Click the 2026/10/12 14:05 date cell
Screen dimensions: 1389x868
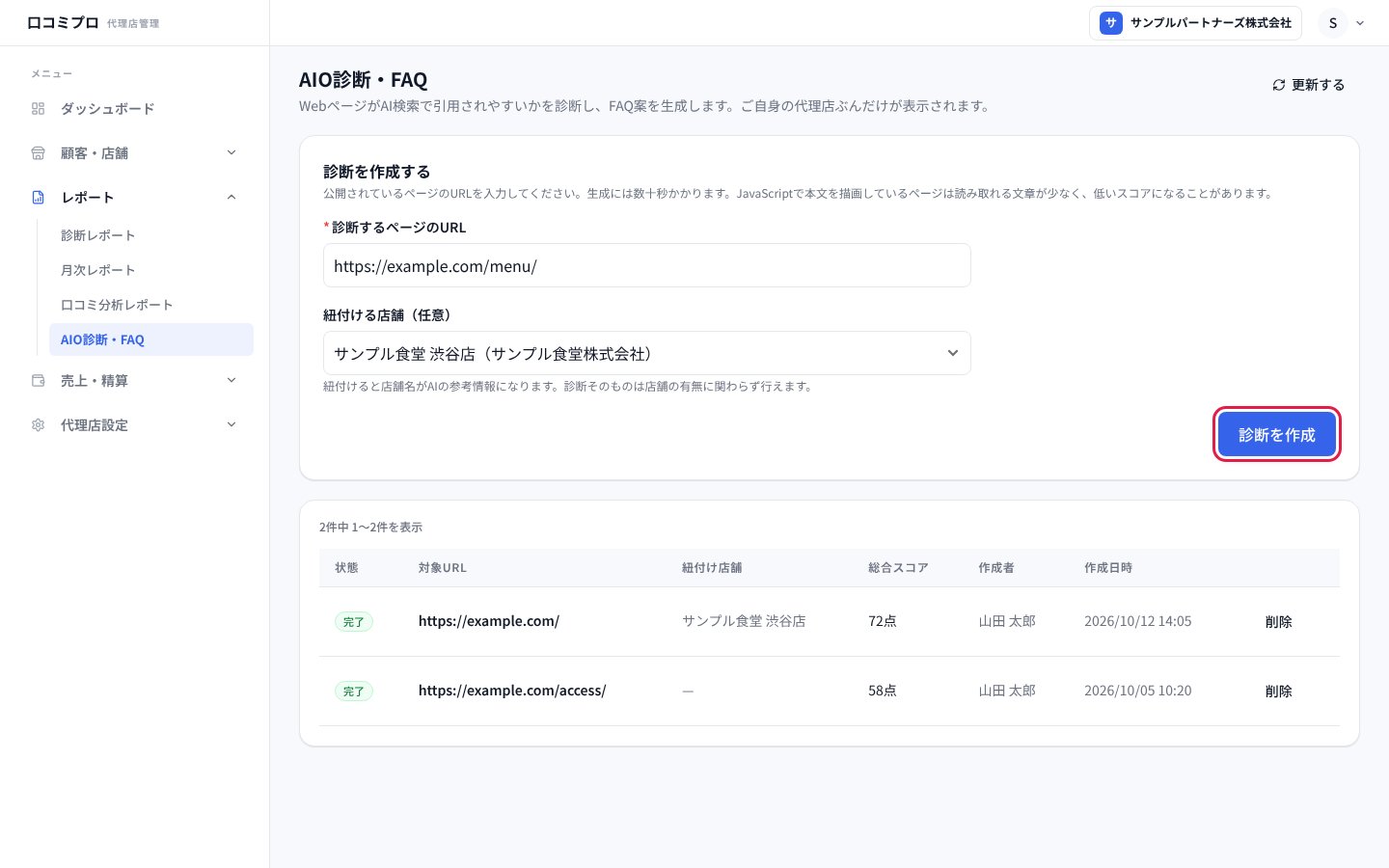pyautogui.click(x=1138, y=621)
